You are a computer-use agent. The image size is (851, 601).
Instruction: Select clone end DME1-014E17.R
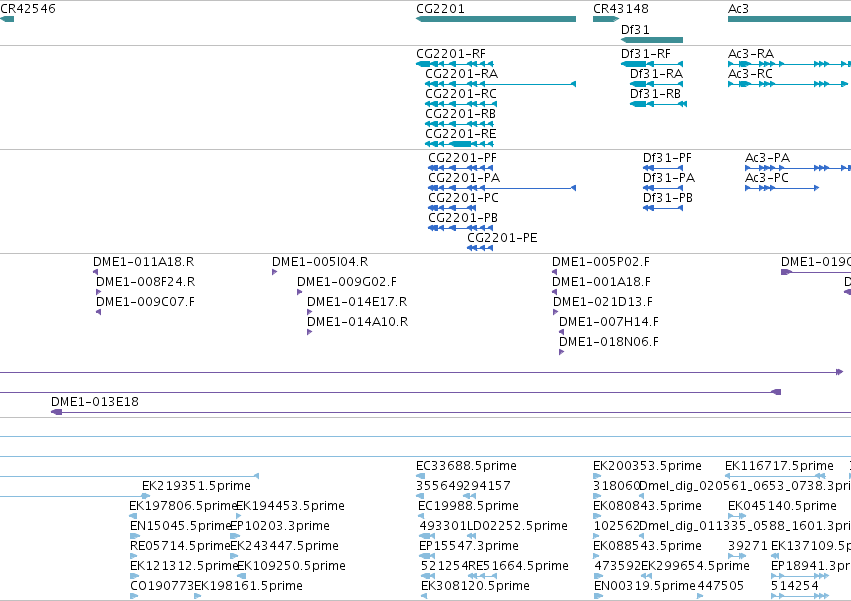pos(309,312)
